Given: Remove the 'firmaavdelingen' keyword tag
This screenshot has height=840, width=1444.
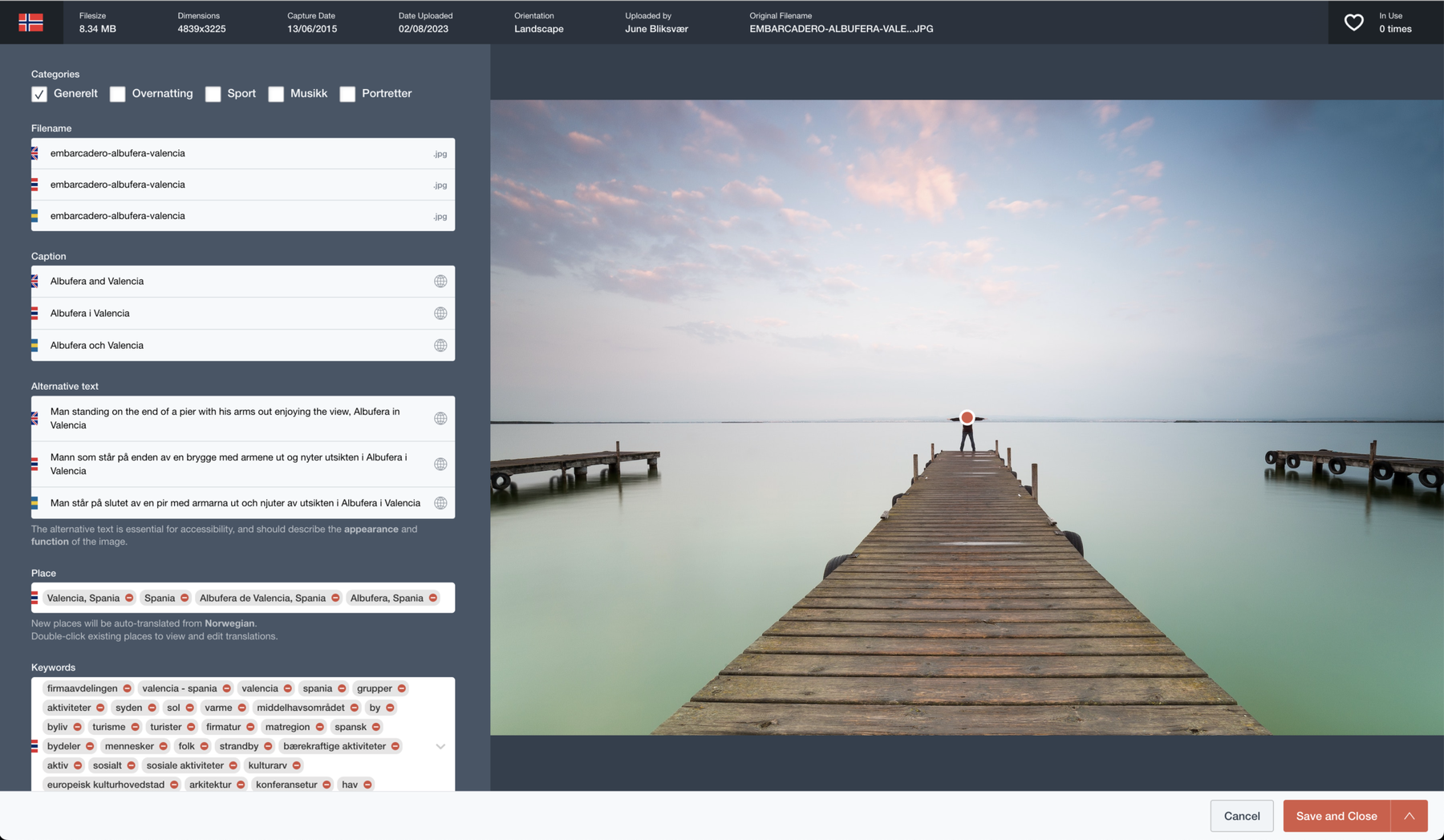Looking at the screenshot, I should point(128,688).
